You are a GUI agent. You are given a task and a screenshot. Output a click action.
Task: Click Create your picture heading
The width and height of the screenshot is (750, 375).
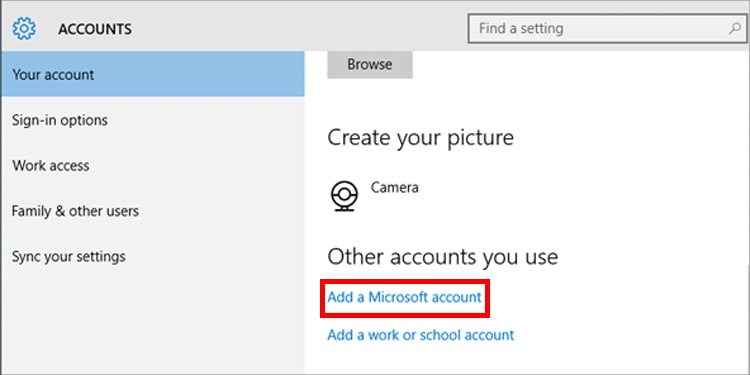click(420, 138)
